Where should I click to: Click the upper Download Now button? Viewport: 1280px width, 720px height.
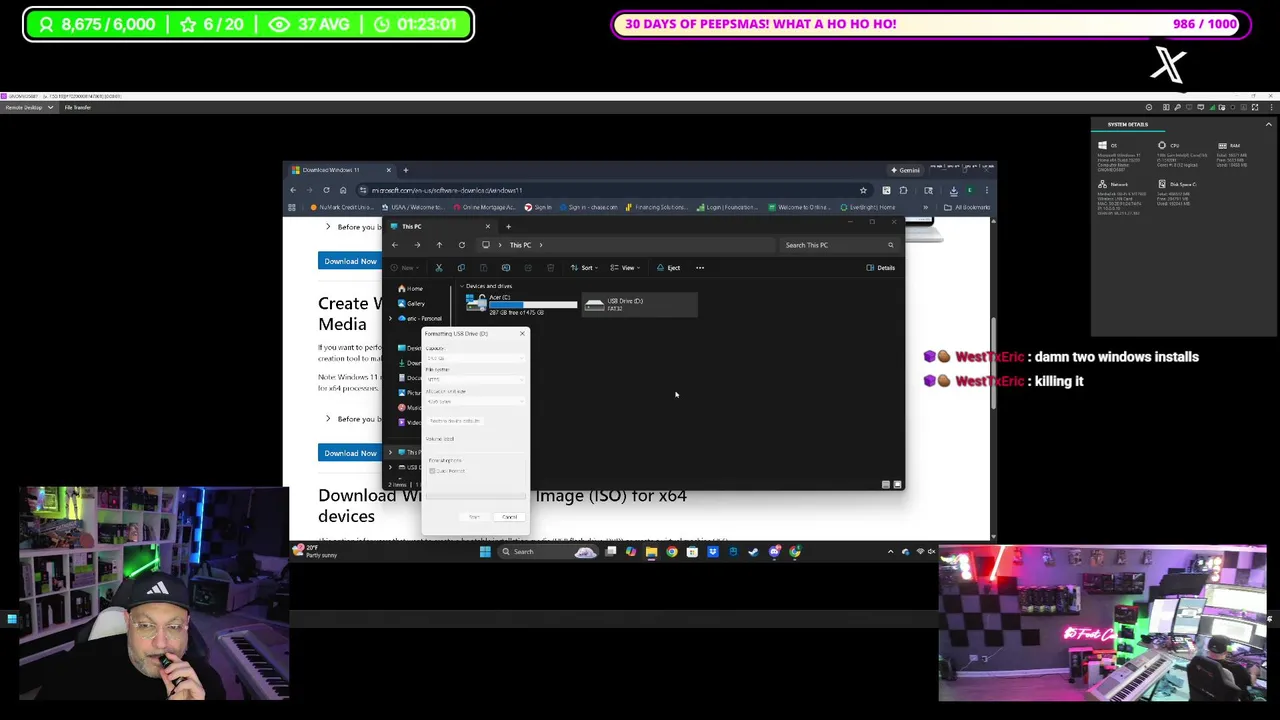coord(350,261)
